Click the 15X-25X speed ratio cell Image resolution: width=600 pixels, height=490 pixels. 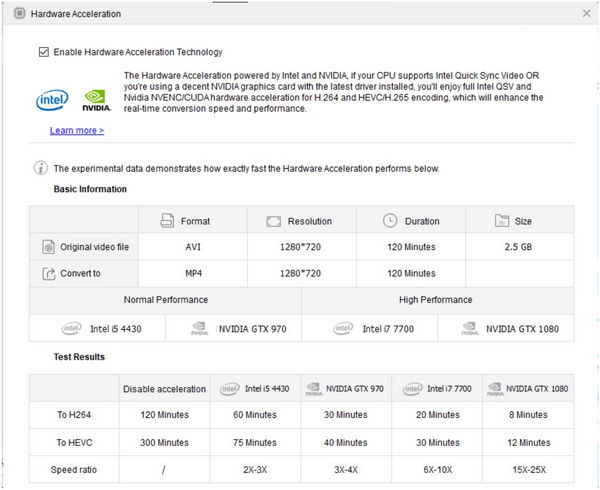pyautogui.click(x=528, y=470)
